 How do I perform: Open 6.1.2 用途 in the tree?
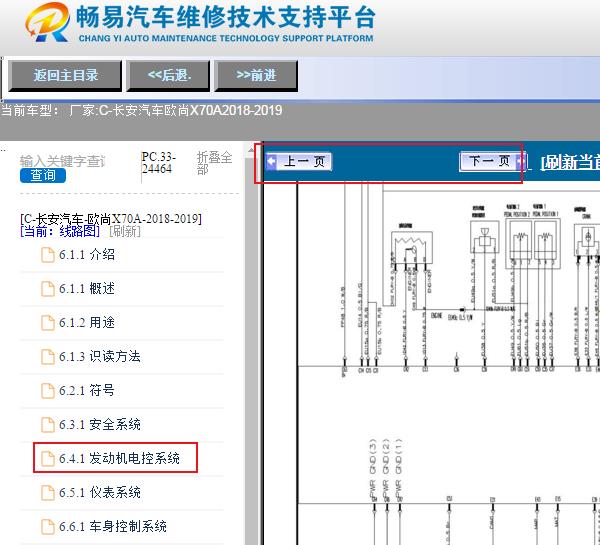(x=87, y=322)
